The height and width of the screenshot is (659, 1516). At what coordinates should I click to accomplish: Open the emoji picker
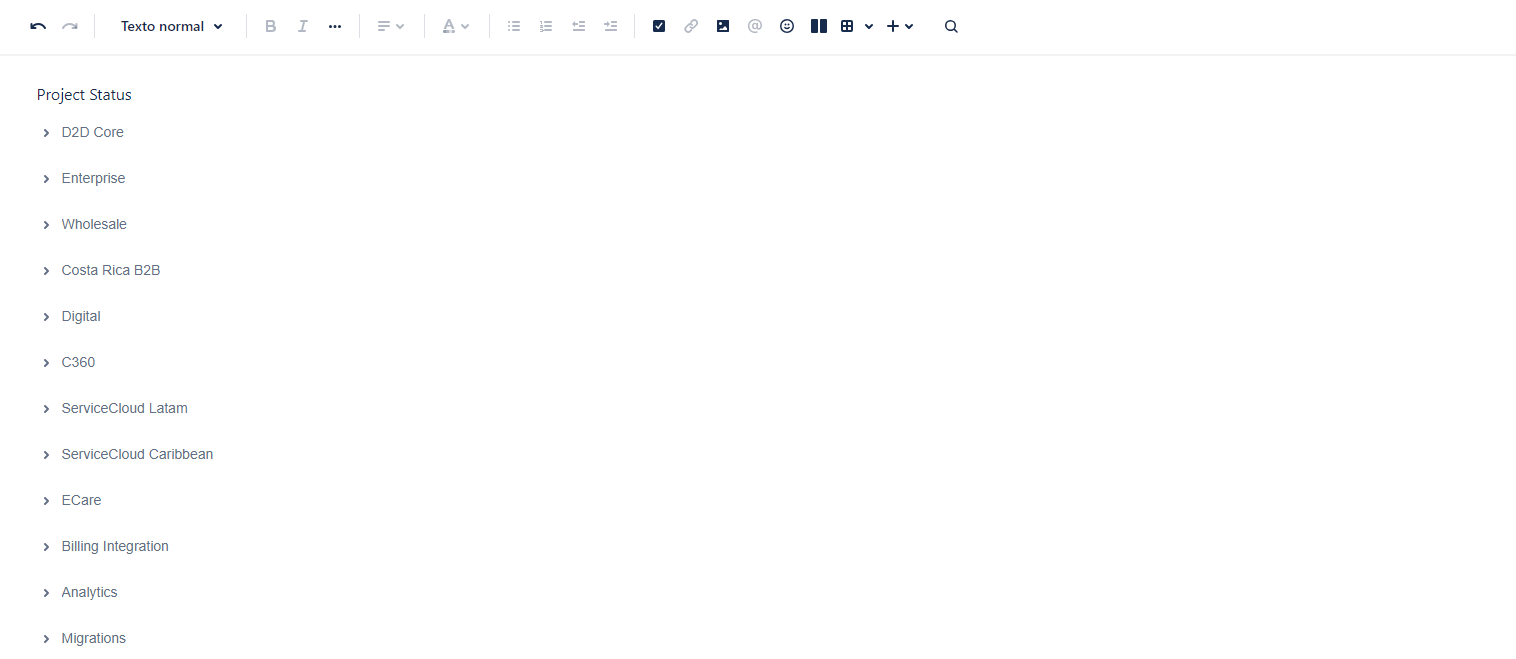(787, 26)
